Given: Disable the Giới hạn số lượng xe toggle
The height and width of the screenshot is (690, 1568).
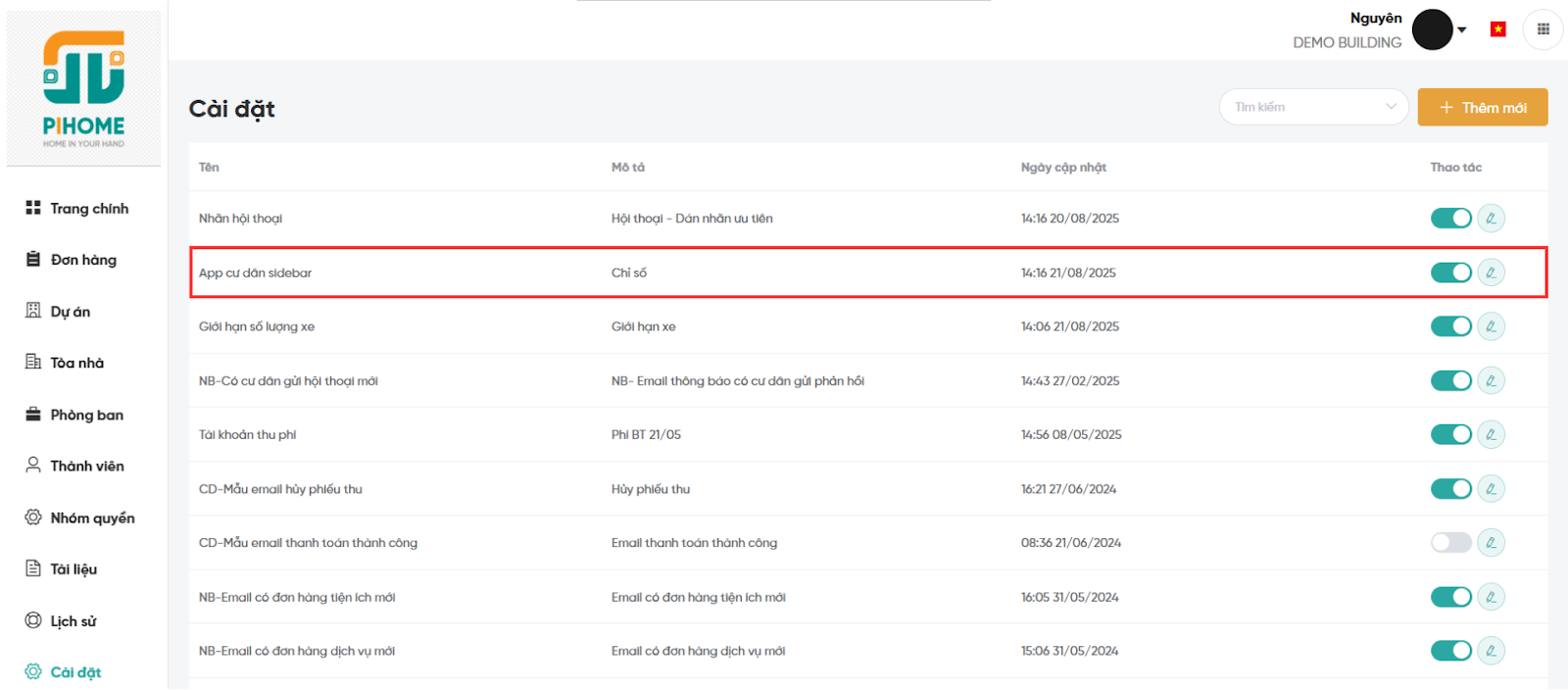Looking at the screenshot, I should [x=1450, y=326].
